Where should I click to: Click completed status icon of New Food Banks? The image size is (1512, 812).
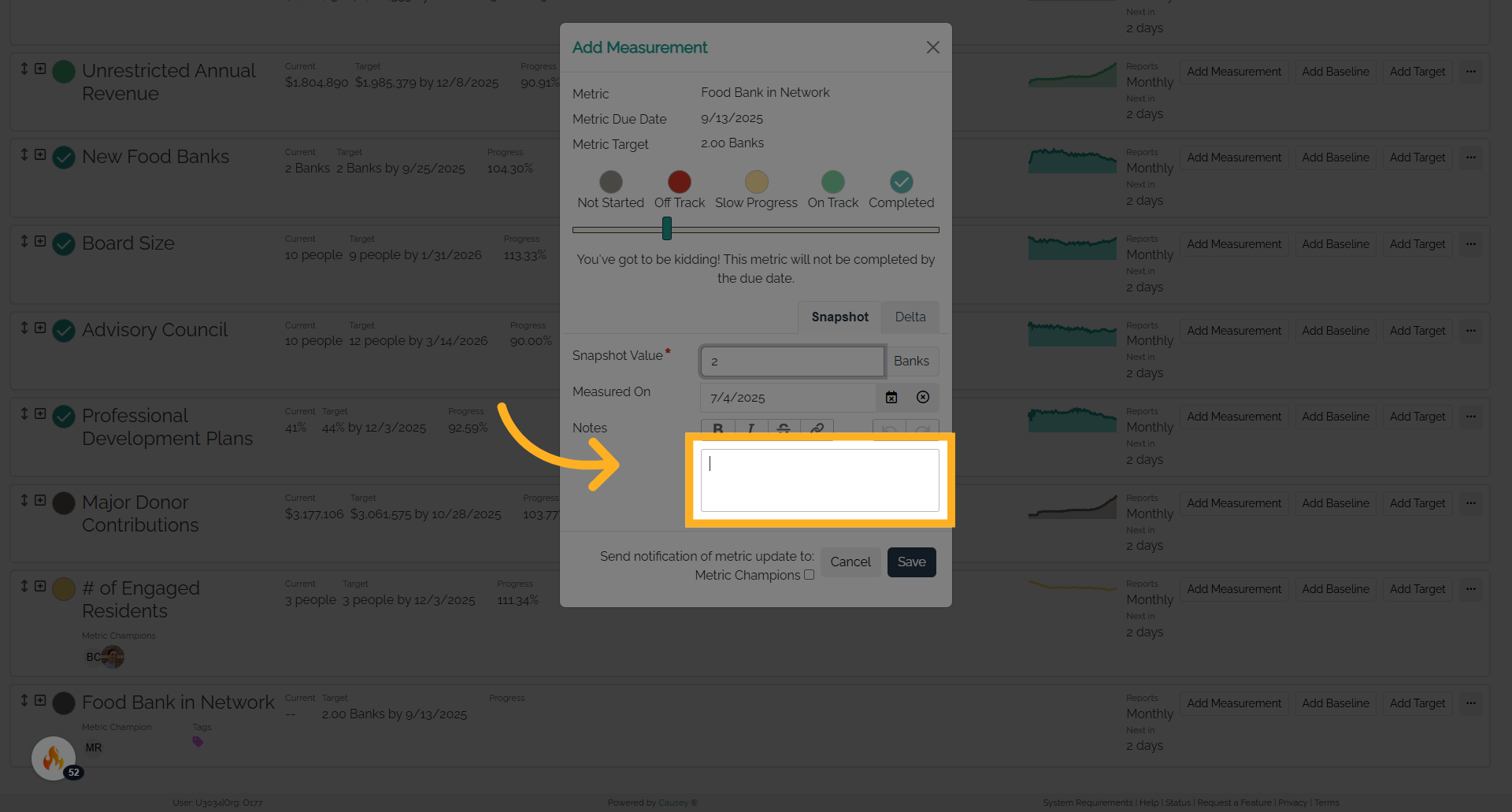point(64,158)
